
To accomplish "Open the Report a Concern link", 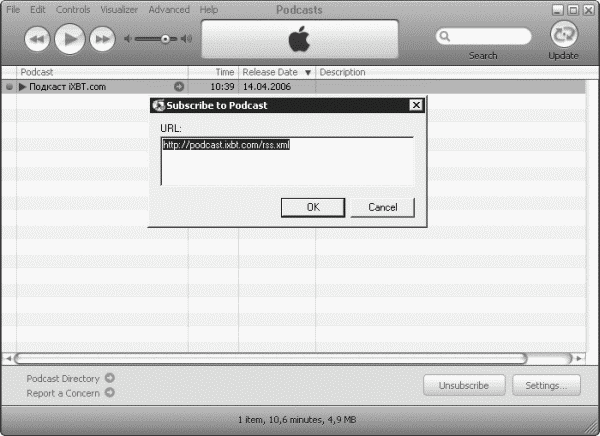I will [63, 393].
